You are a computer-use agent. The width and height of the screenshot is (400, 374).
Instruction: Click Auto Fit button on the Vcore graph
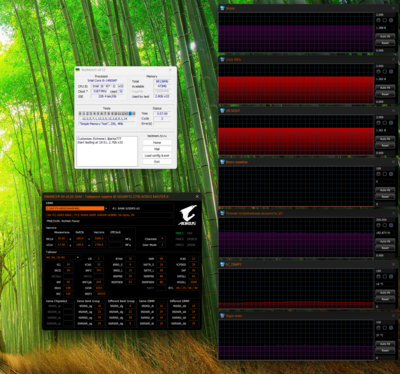[385, 36]
